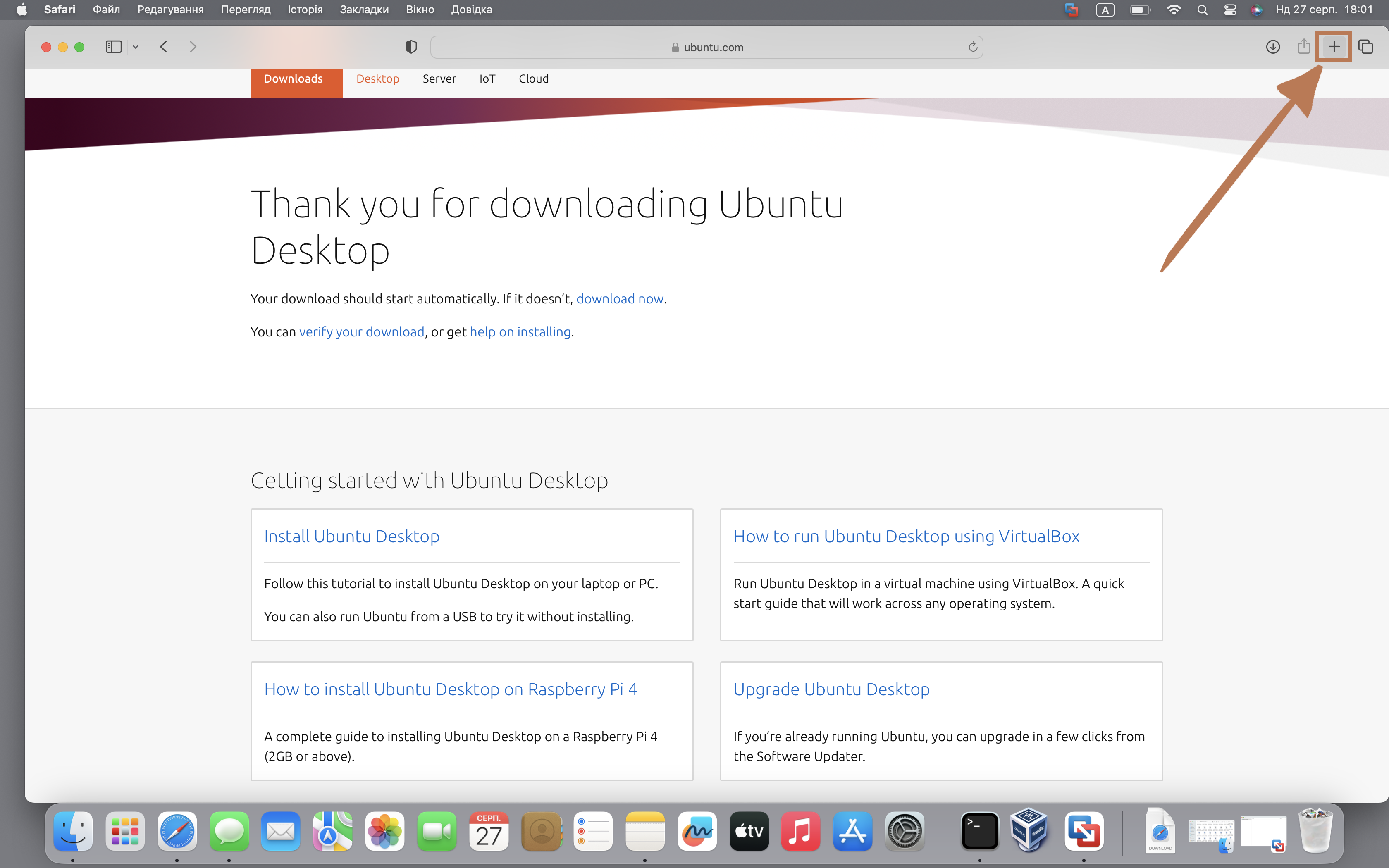Image resolution: width=1389 pixels, height=868 pixels.
Task: Open the Редагування menu
Action: click(170, 10)
